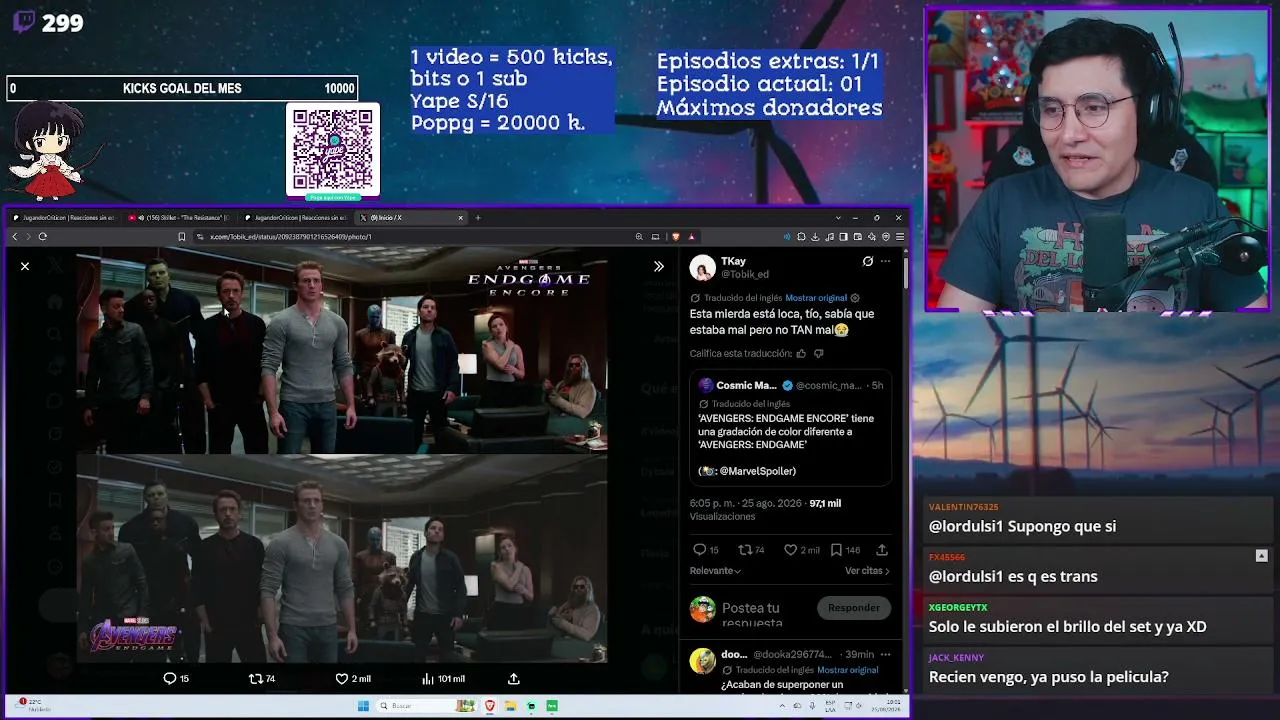Click the zoom magnifier icon in address bar
Screen dimensions: 1280x720
pyautogui.click(x=639, y=237)
